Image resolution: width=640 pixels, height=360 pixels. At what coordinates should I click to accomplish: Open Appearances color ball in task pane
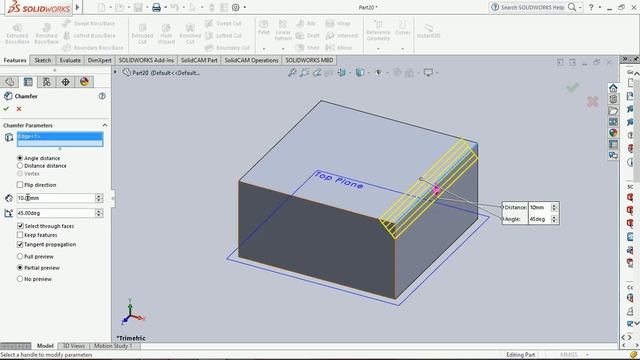[613, 133]
